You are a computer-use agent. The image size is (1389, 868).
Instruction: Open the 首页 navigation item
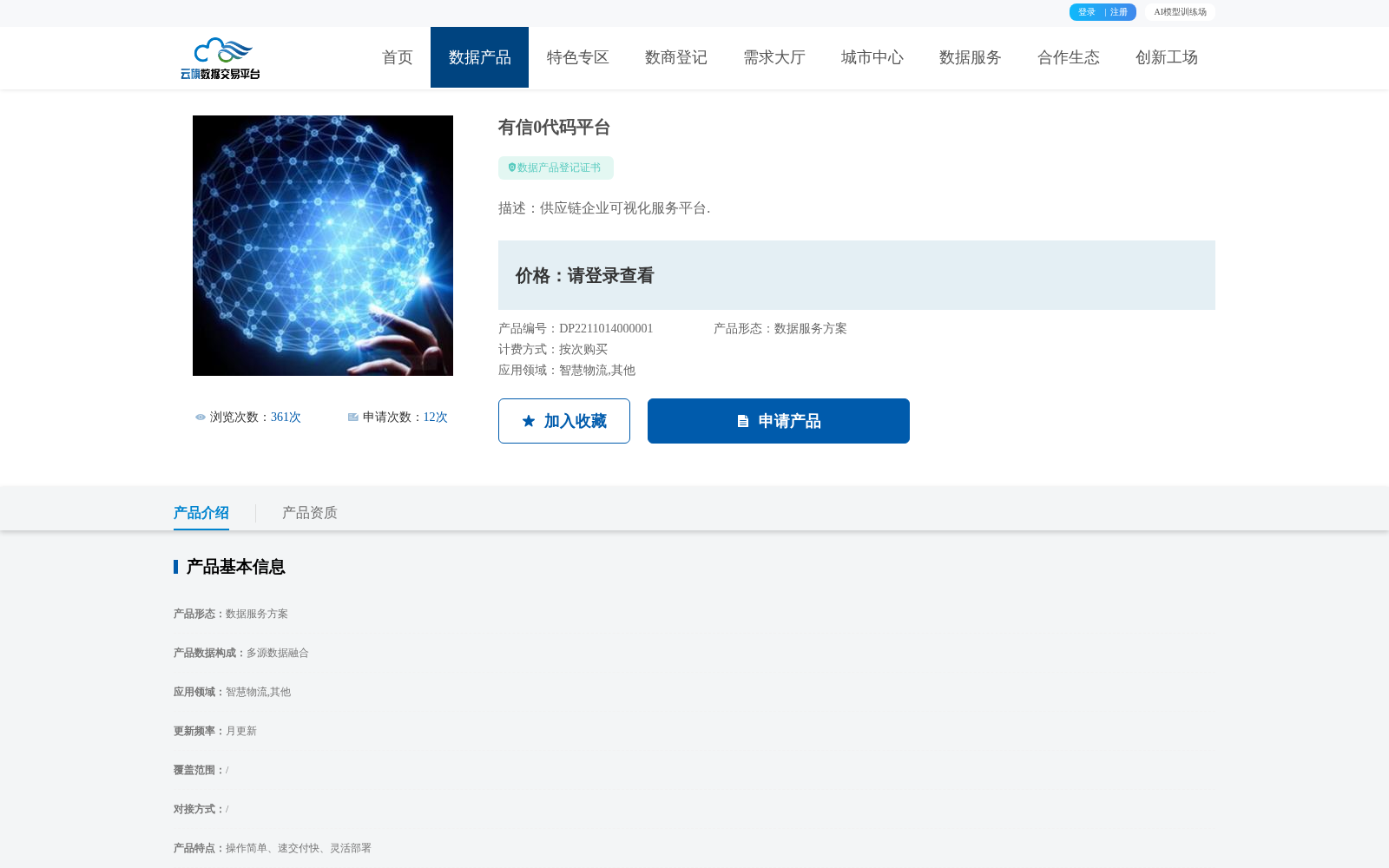[x=398, y=57]
